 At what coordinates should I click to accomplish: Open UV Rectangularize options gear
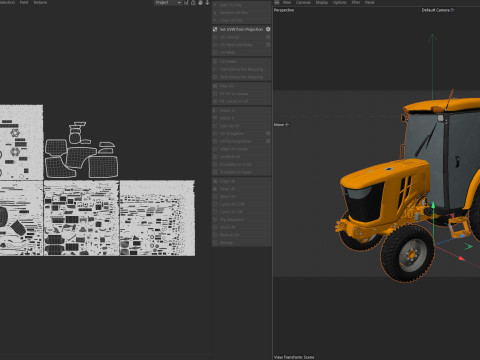pyautogui.click(x=268, y=141)
